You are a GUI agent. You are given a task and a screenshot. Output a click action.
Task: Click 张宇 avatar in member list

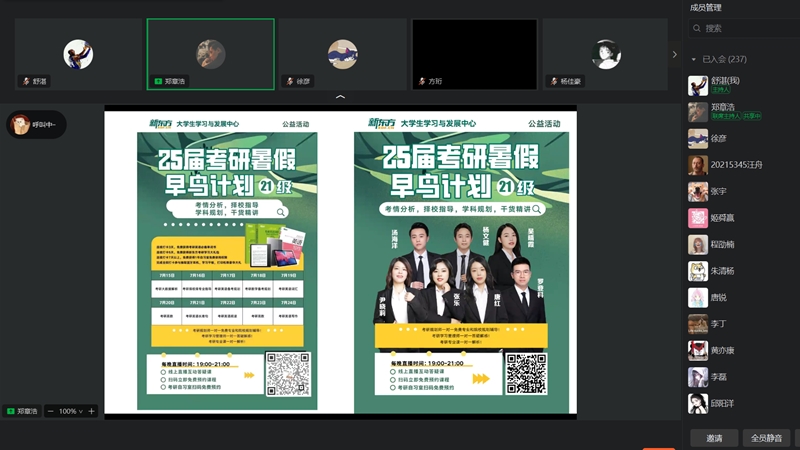(697, 191)
